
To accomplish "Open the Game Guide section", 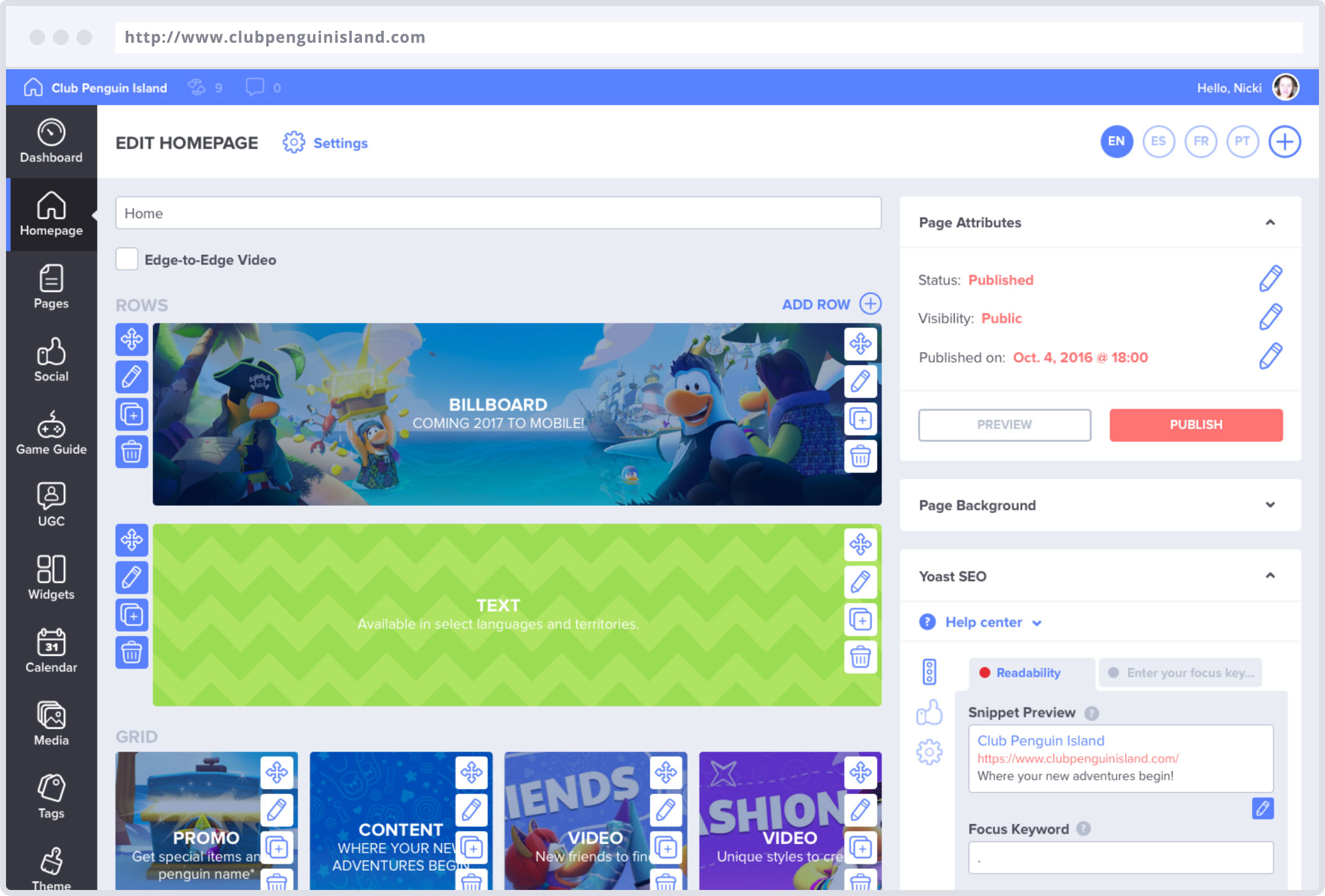I will (51, 433).
